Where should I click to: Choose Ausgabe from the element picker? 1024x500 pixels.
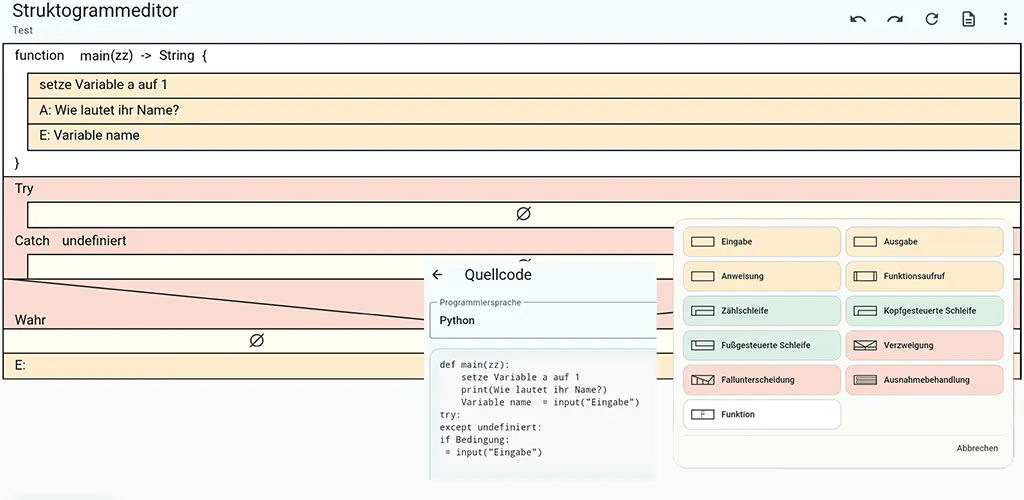coord(924,242)
